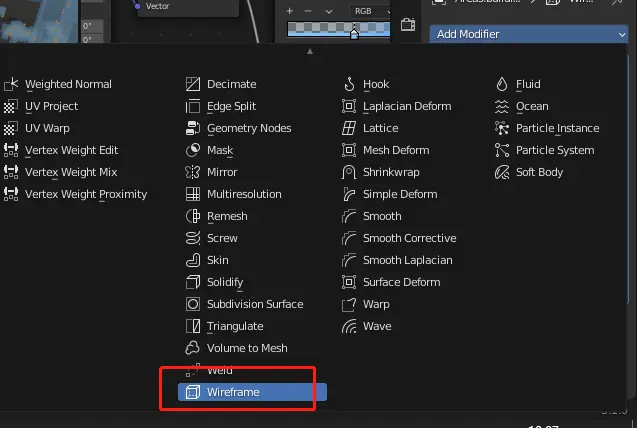Click the Edge Split modifier icon
The width and height of the screenshot is (637, 428).
[x=193, y=106]
